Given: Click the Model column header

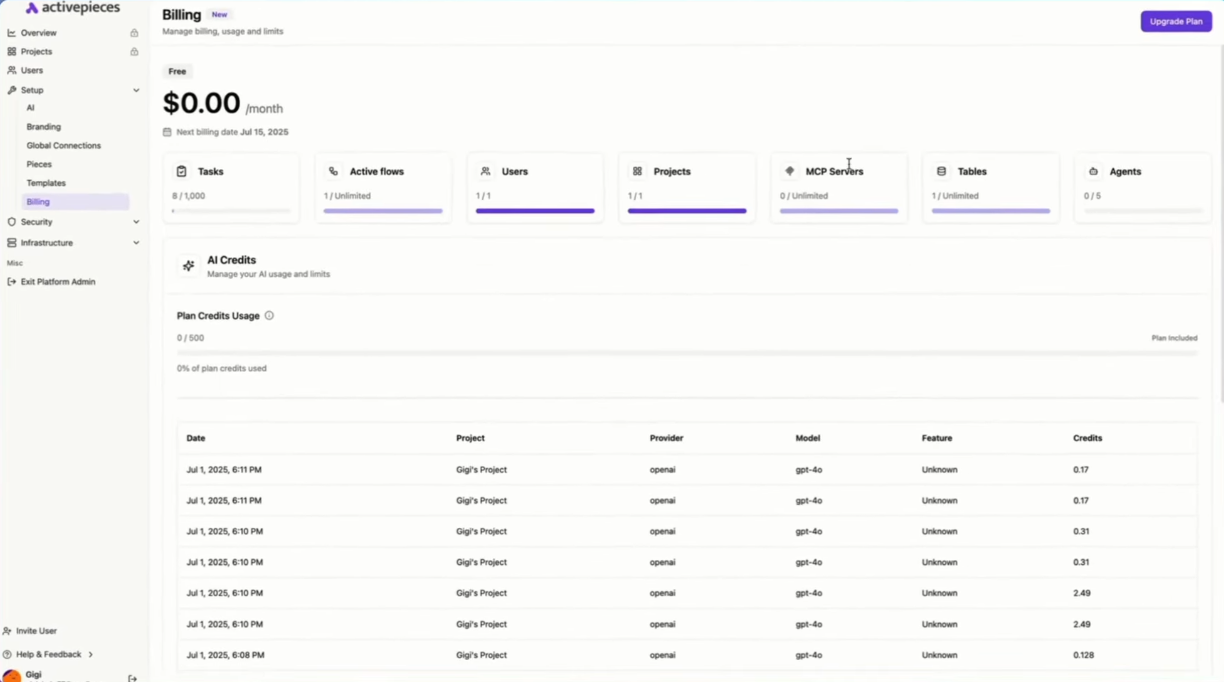Looking at the screenshot, I should 808,438.
